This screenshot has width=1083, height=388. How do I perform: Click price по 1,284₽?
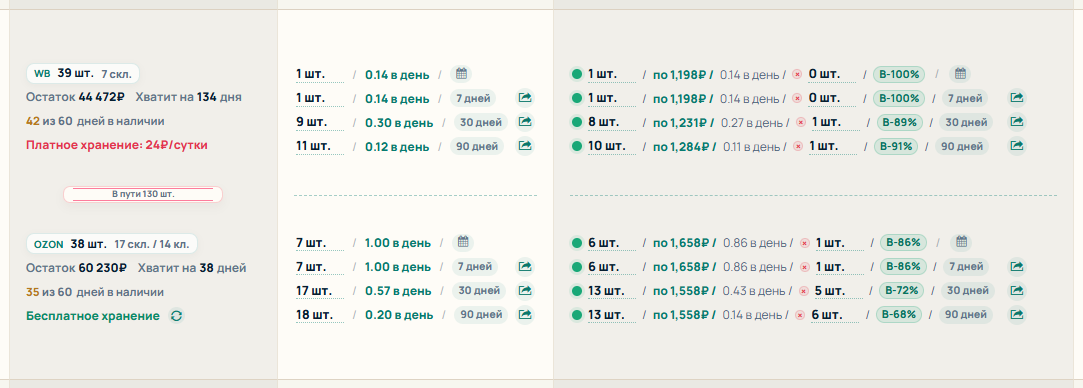click(x=684, y=146)
